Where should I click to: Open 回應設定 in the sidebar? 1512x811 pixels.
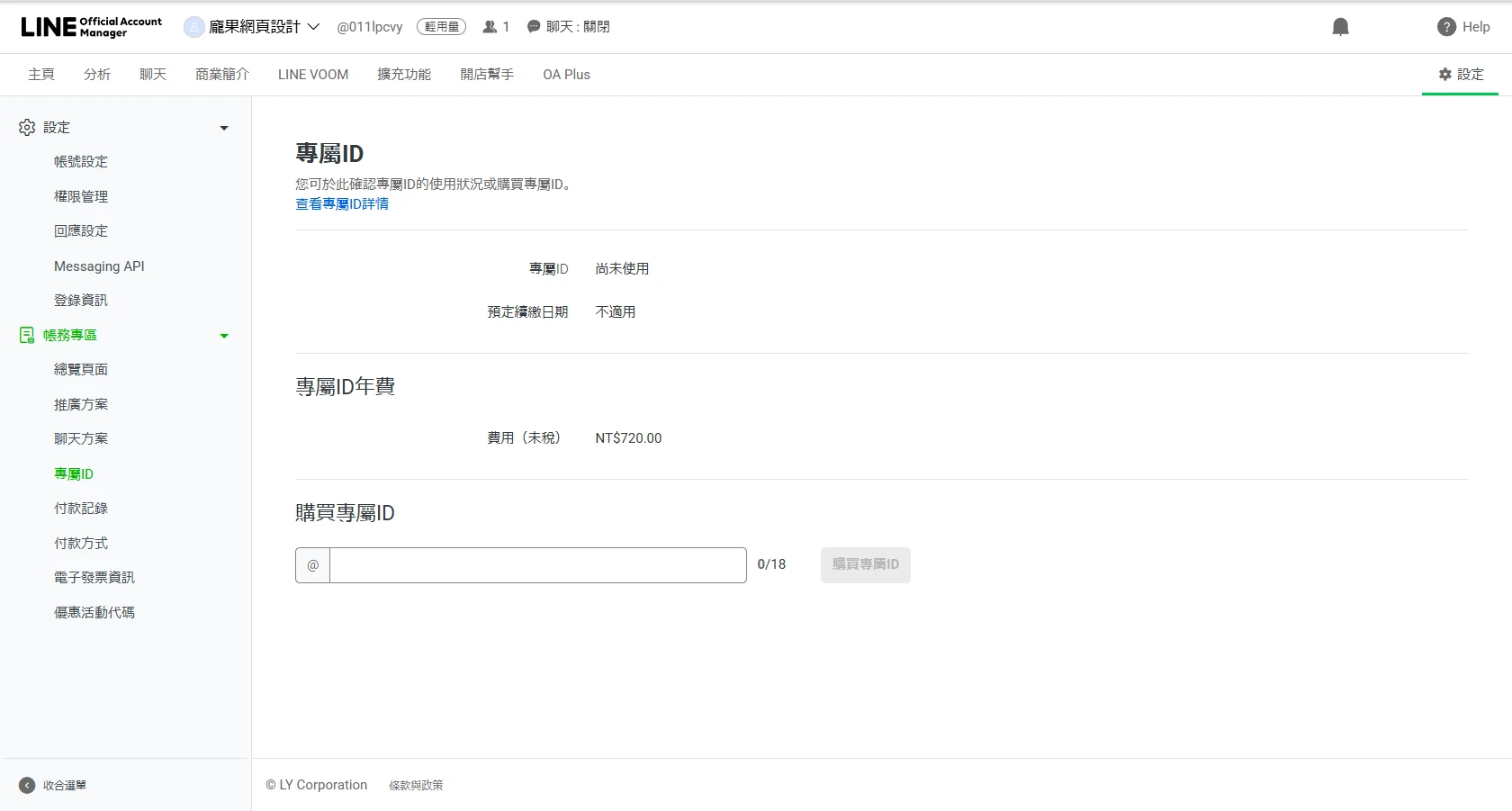(x=81, y=231)
